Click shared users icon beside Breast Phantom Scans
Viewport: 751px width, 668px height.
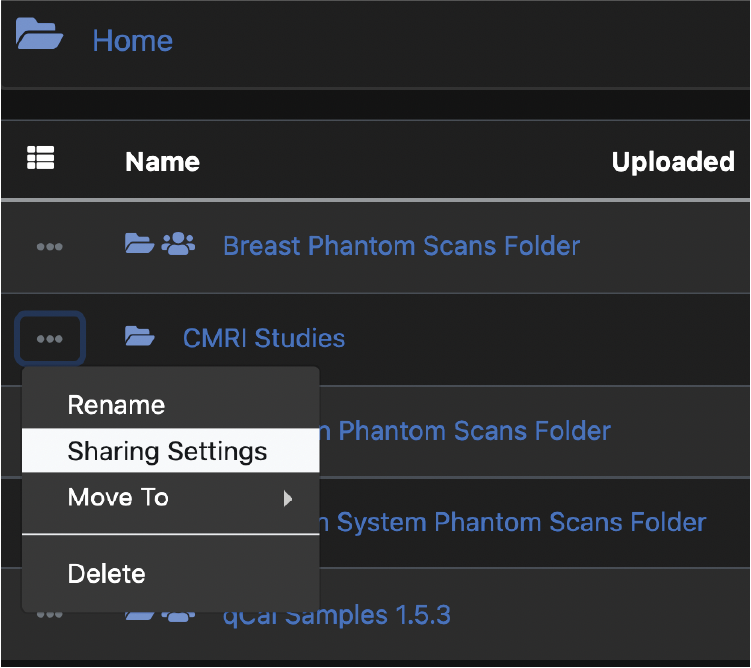[177, 243]
